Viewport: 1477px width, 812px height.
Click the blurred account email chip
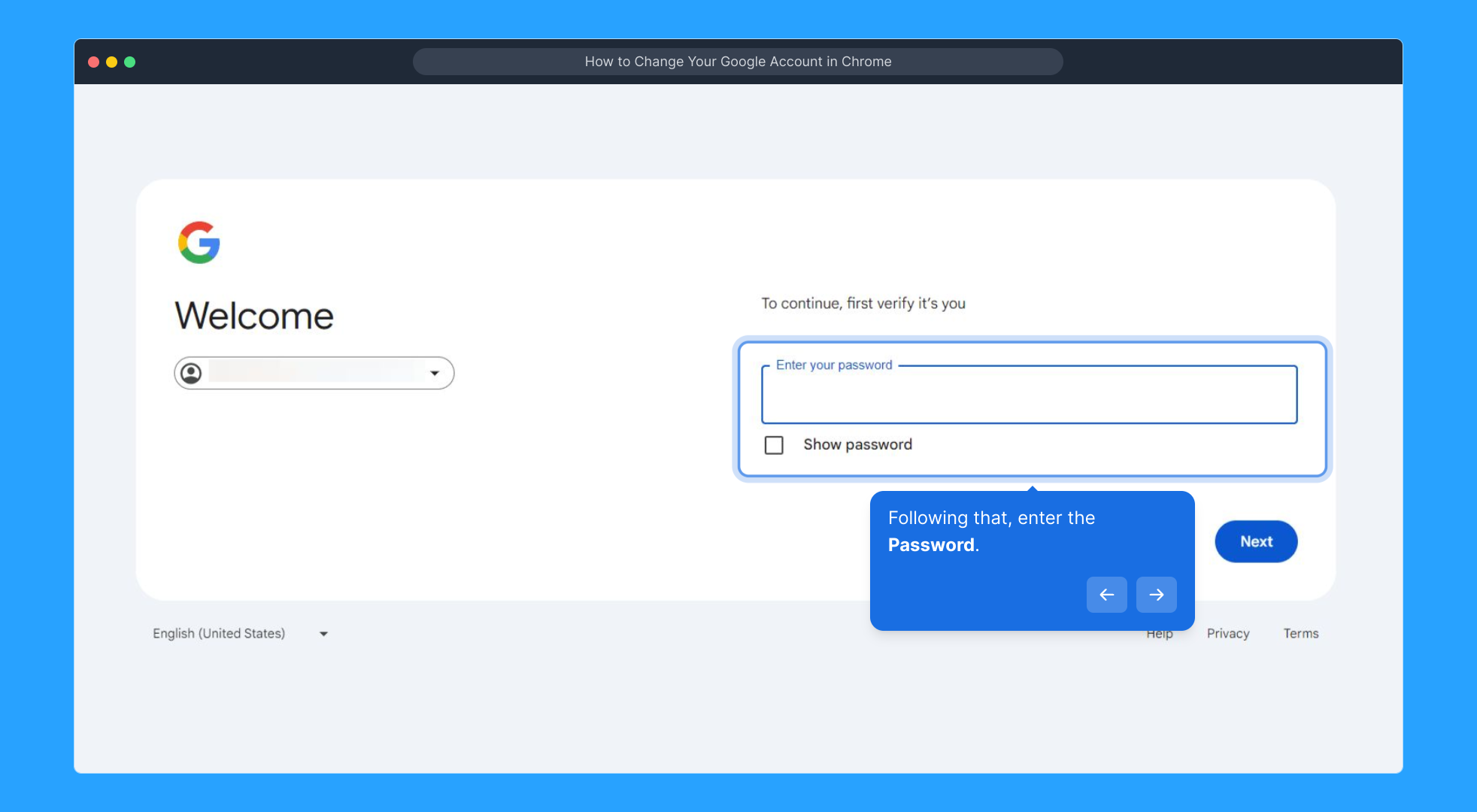(316, 371)
